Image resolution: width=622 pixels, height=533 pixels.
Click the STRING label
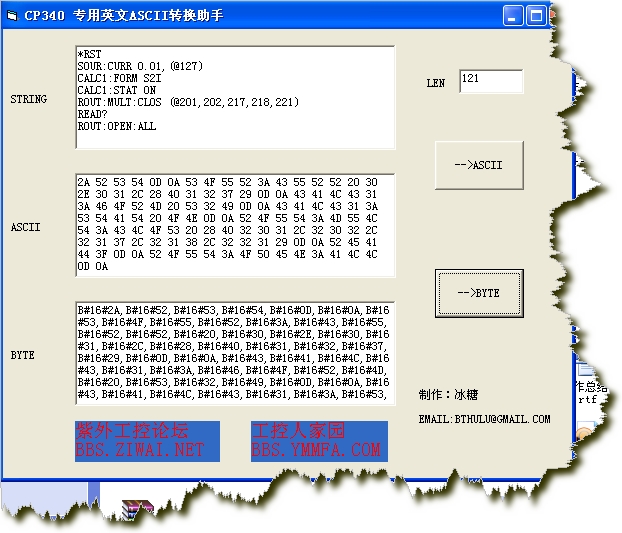pyautogui.click(x=28, y=99)
